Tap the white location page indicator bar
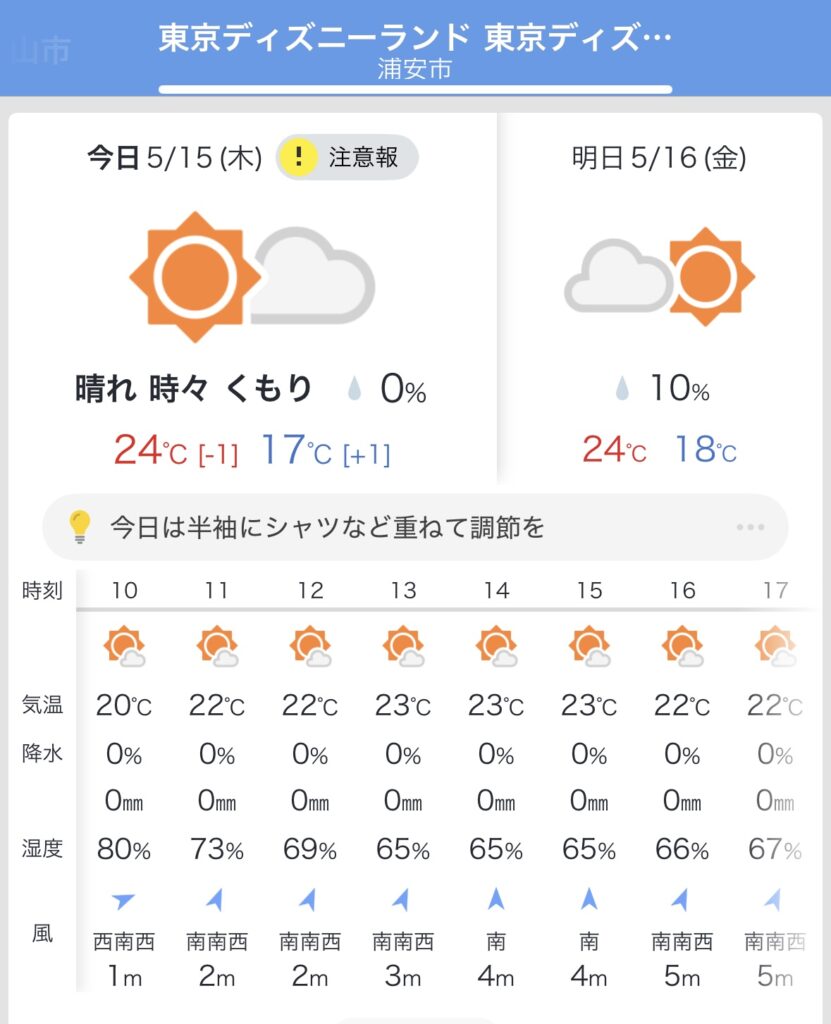The height and width of the screenshot is (1024, 831). (x=415, y=90)
